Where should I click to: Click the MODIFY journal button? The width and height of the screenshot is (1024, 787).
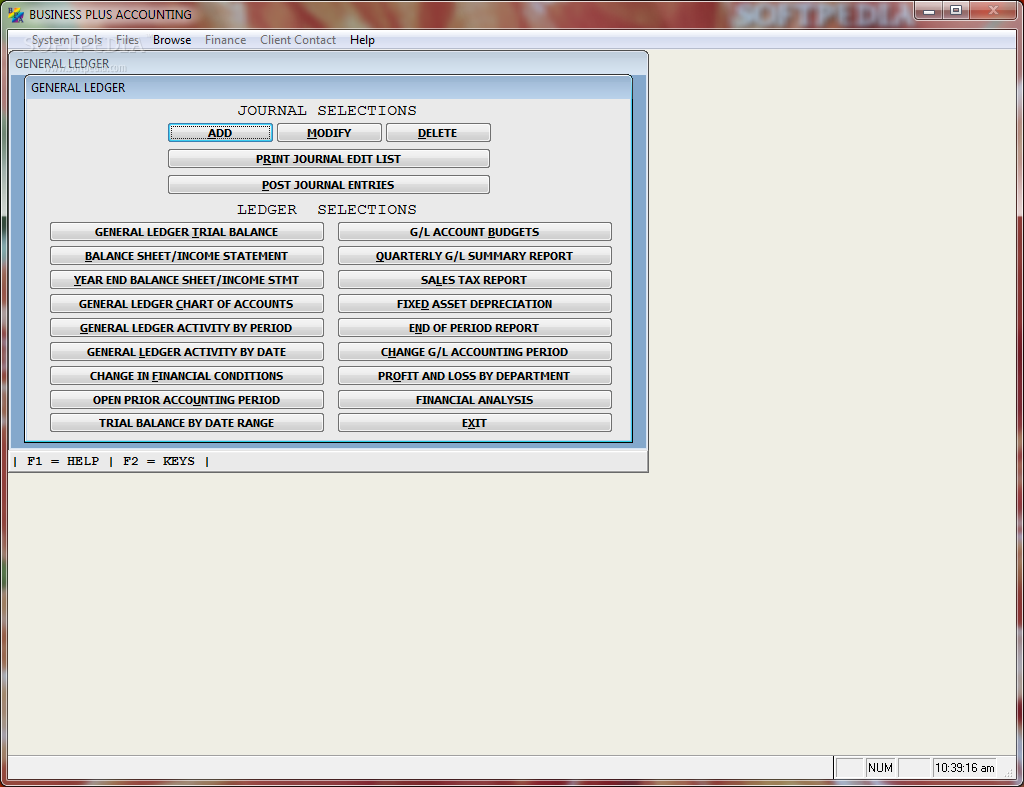pyautogui.click(x=329, y=133)
